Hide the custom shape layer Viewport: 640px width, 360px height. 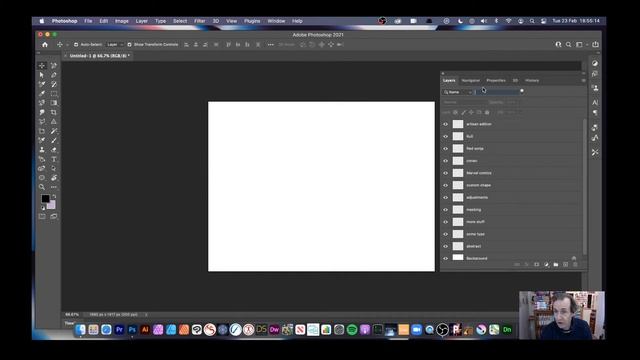coord(446,185)
